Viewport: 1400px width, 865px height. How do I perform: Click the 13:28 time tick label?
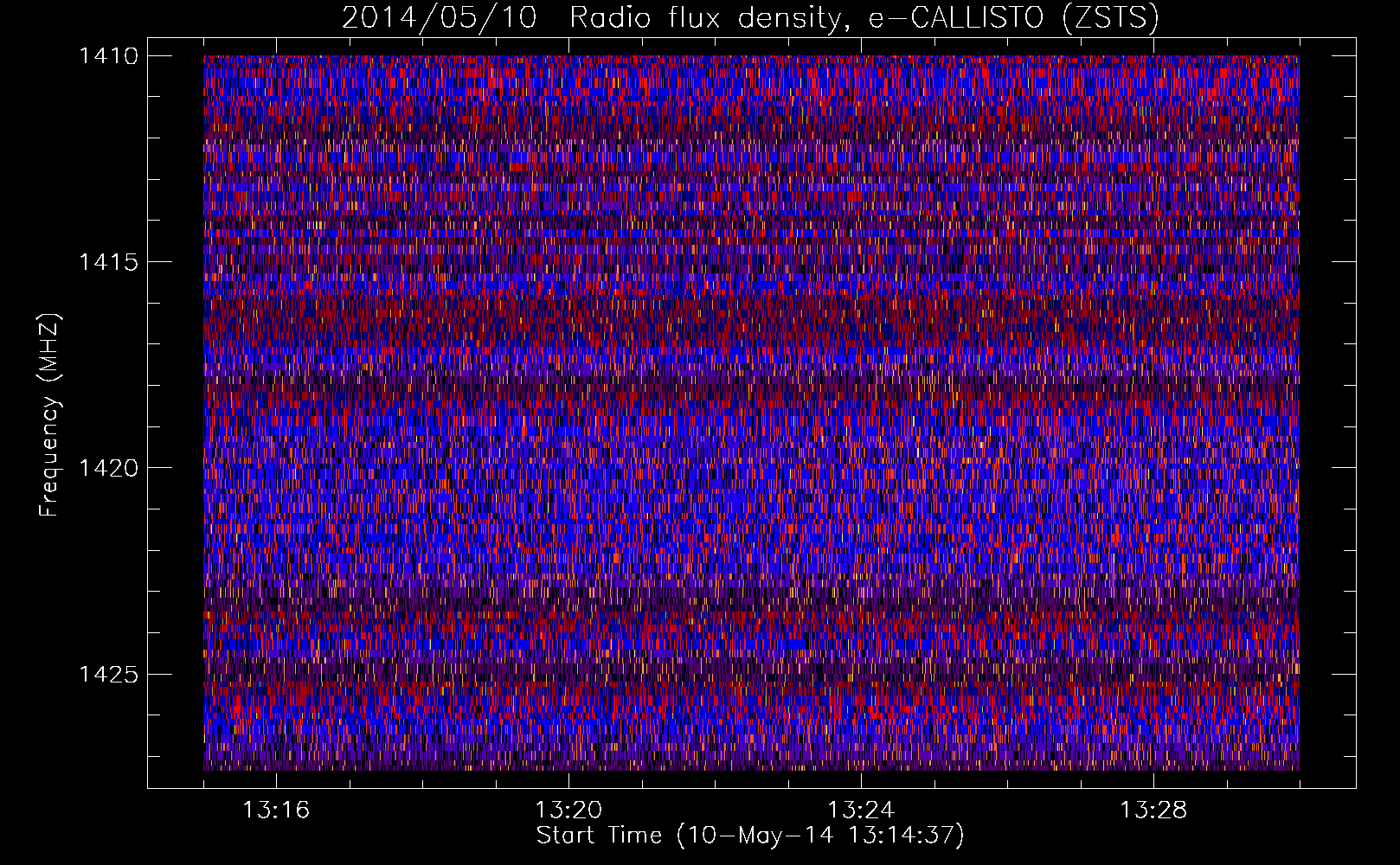coord(1153,810)
